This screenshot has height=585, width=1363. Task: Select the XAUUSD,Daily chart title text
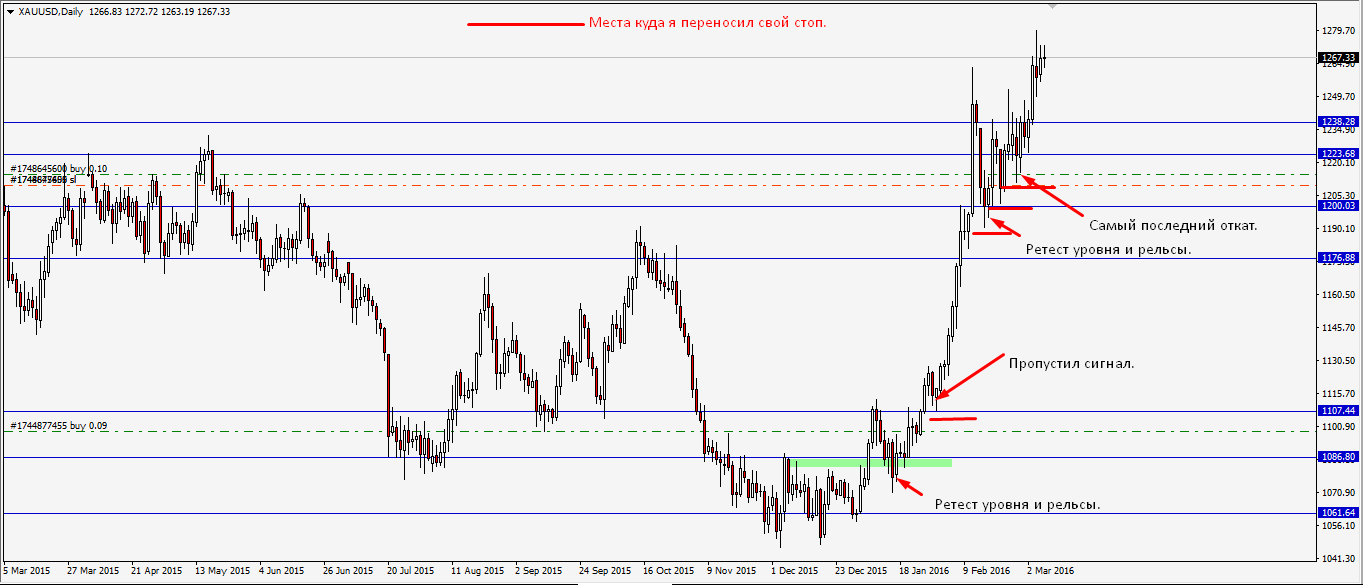50,11
